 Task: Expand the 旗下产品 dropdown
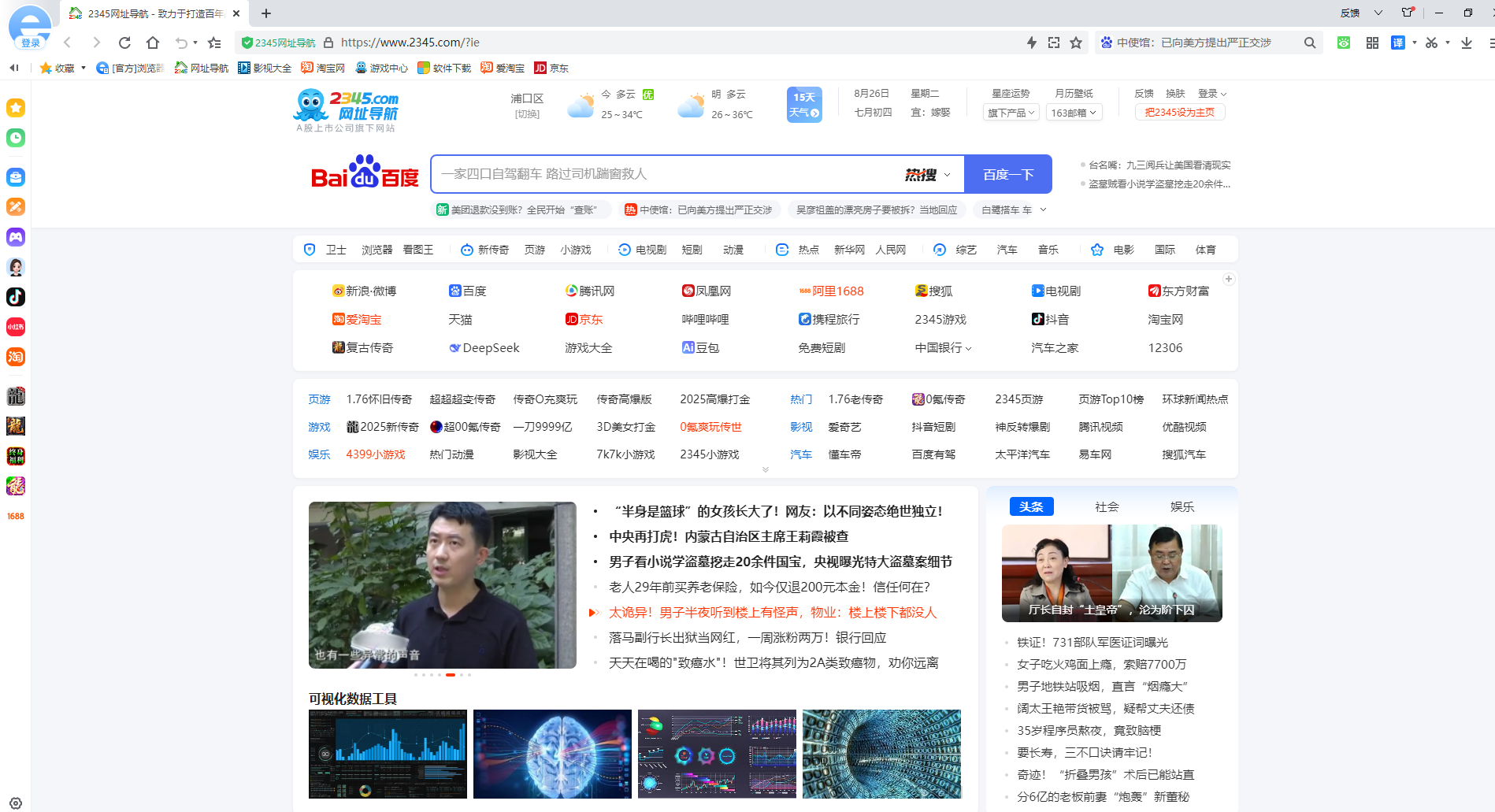(x=1011, y=113)
